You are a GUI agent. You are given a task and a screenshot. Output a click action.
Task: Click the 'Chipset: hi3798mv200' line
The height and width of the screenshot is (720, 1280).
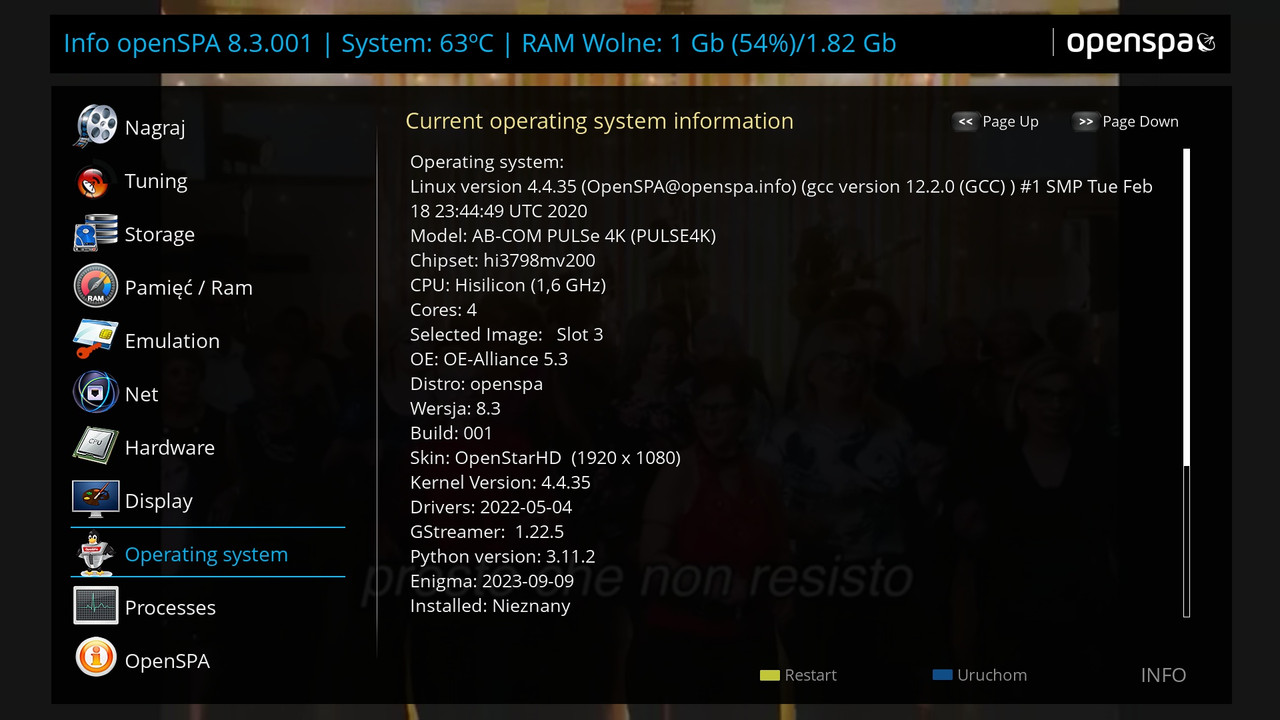pos(503,260)
